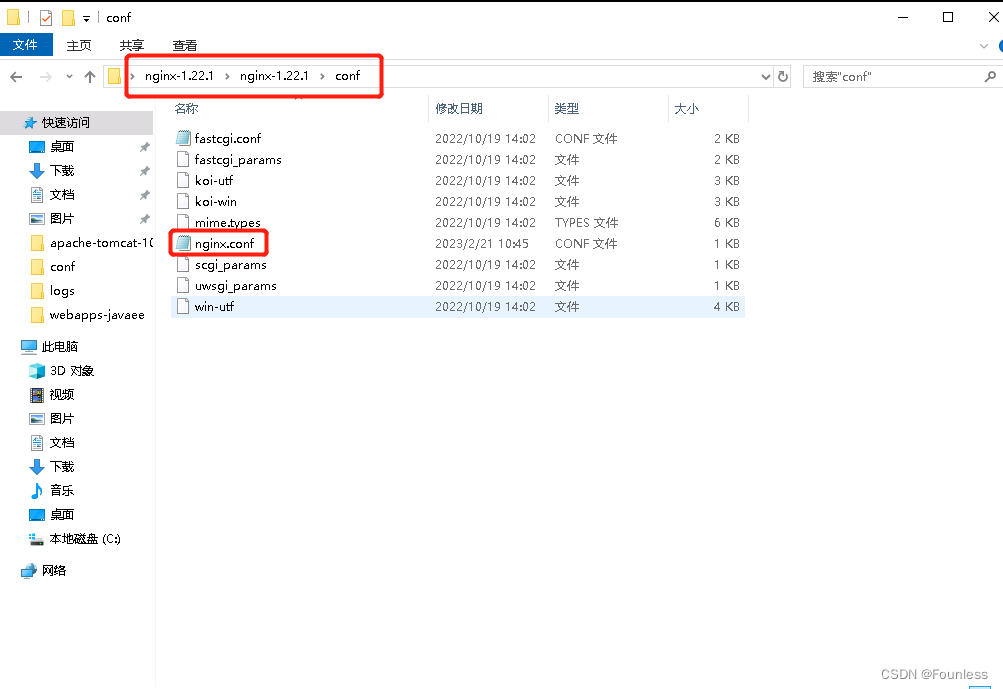Open 桌面 under quick access
1003x689 pixels.
62,147
